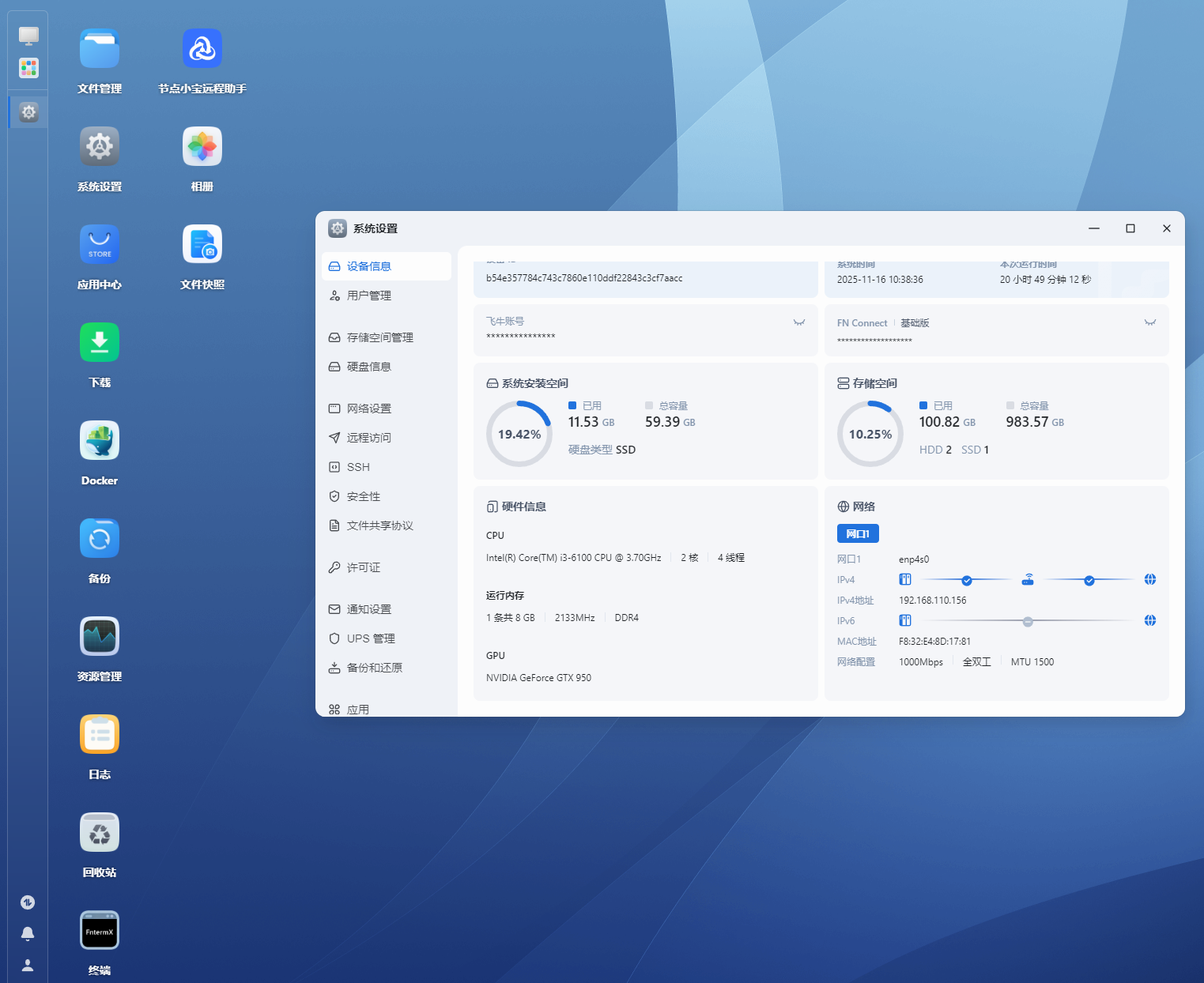This screenshot has height=983, width=1204.
Task: Open 存储空间管理 settings section
Action: coord(379,337)
